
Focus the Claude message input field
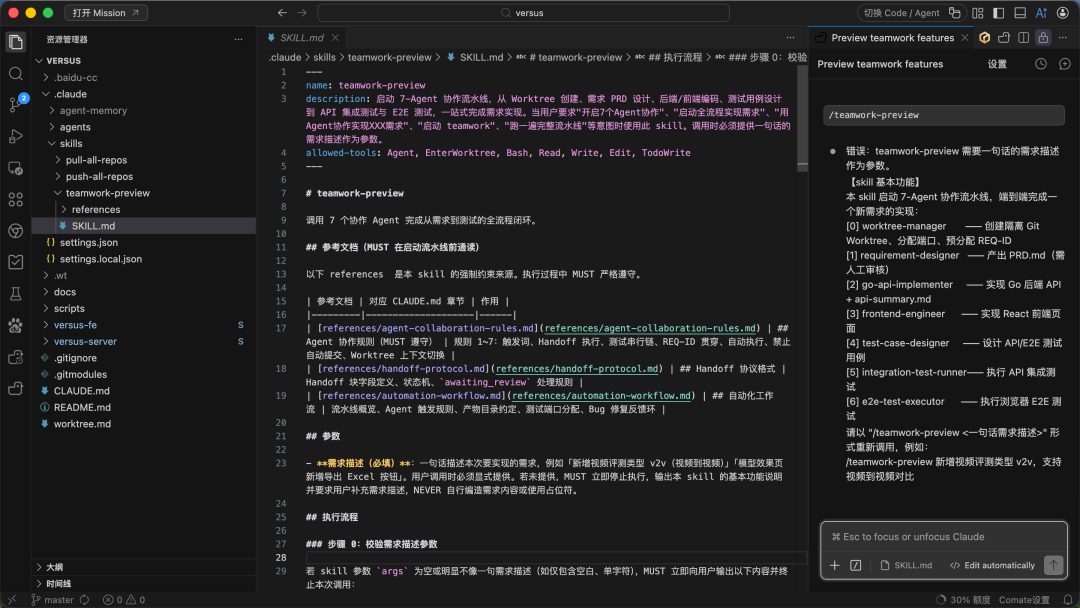click(x=944, y=537)
